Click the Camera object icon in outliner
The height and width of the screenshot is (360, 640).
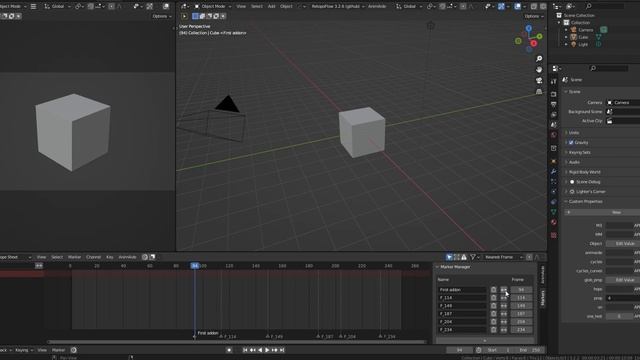coord(573,30)
